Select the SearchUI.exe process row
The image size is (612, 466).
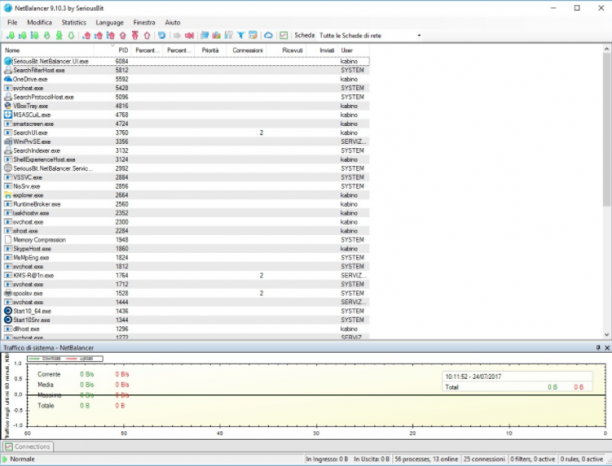[186, 133]
